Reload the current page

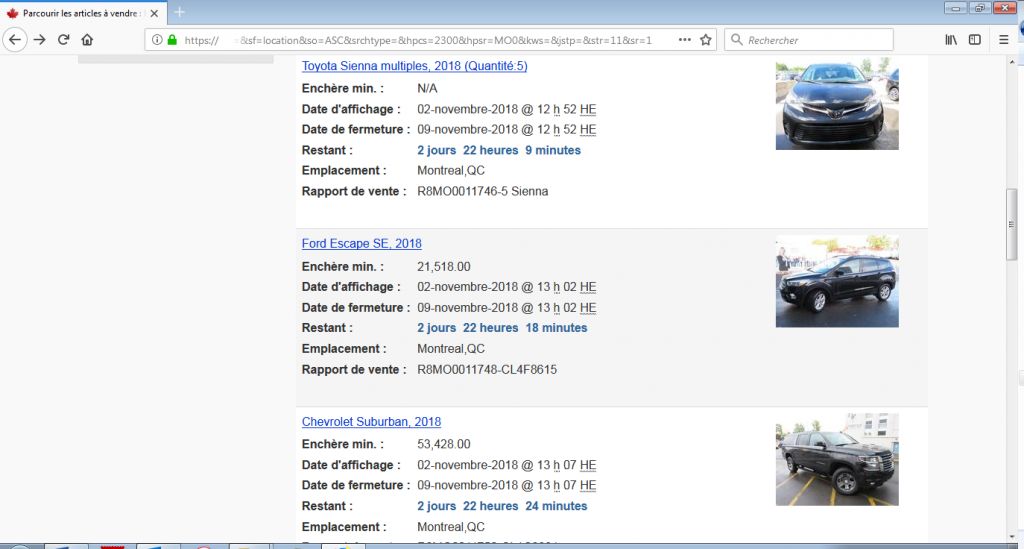[64, 40]
